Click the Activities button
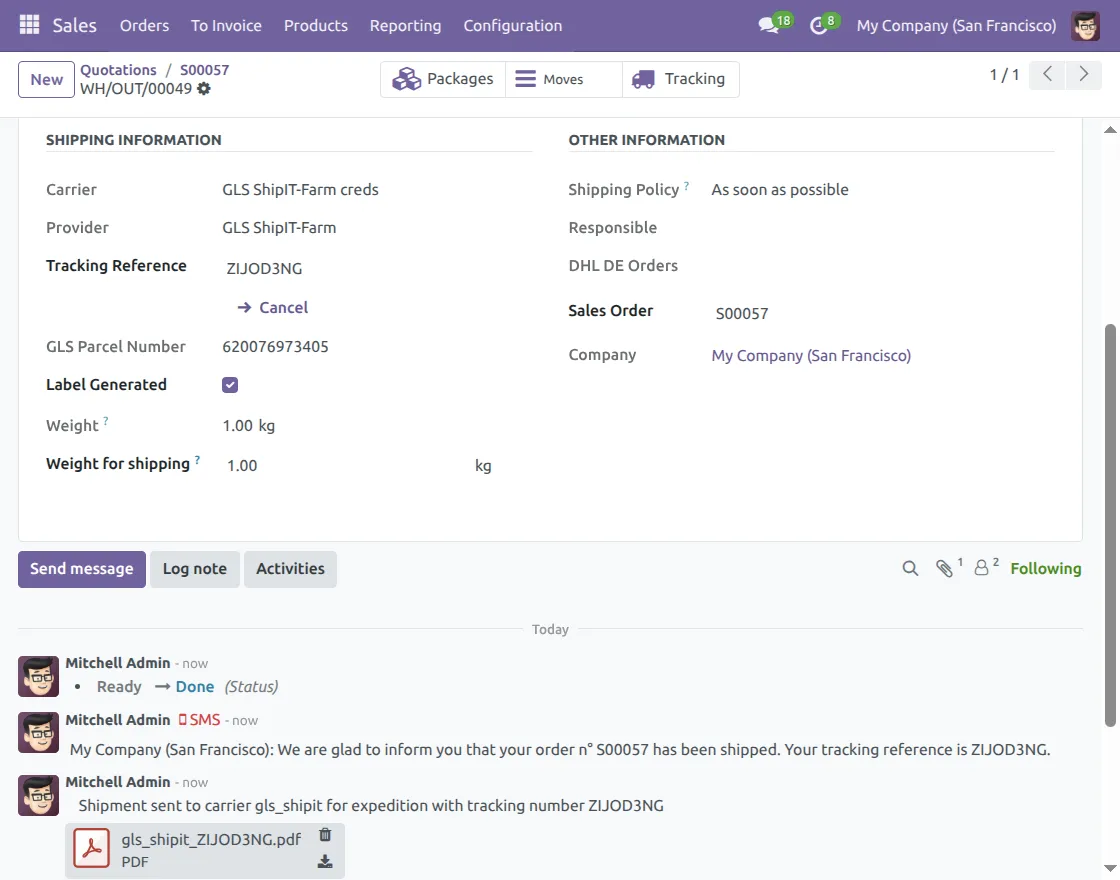The height and width of the screenshot is (880, 1120). click(290, 569)
